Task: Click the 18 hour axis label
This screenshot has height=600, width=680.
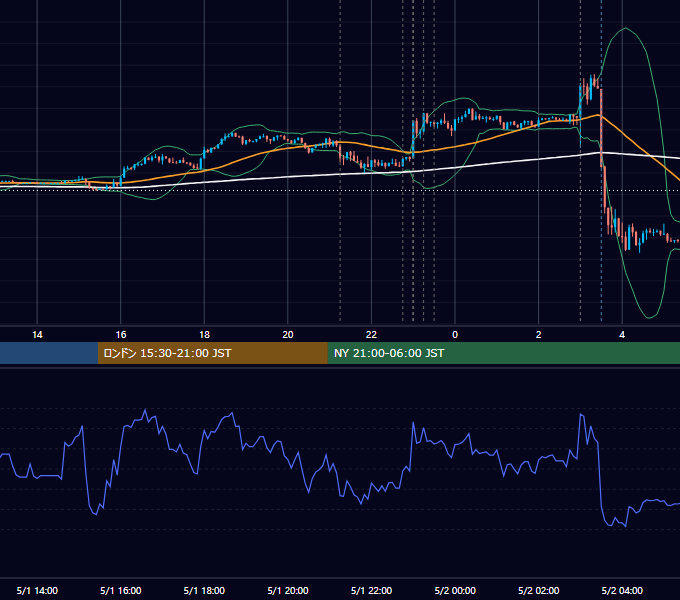Action: 204,335
